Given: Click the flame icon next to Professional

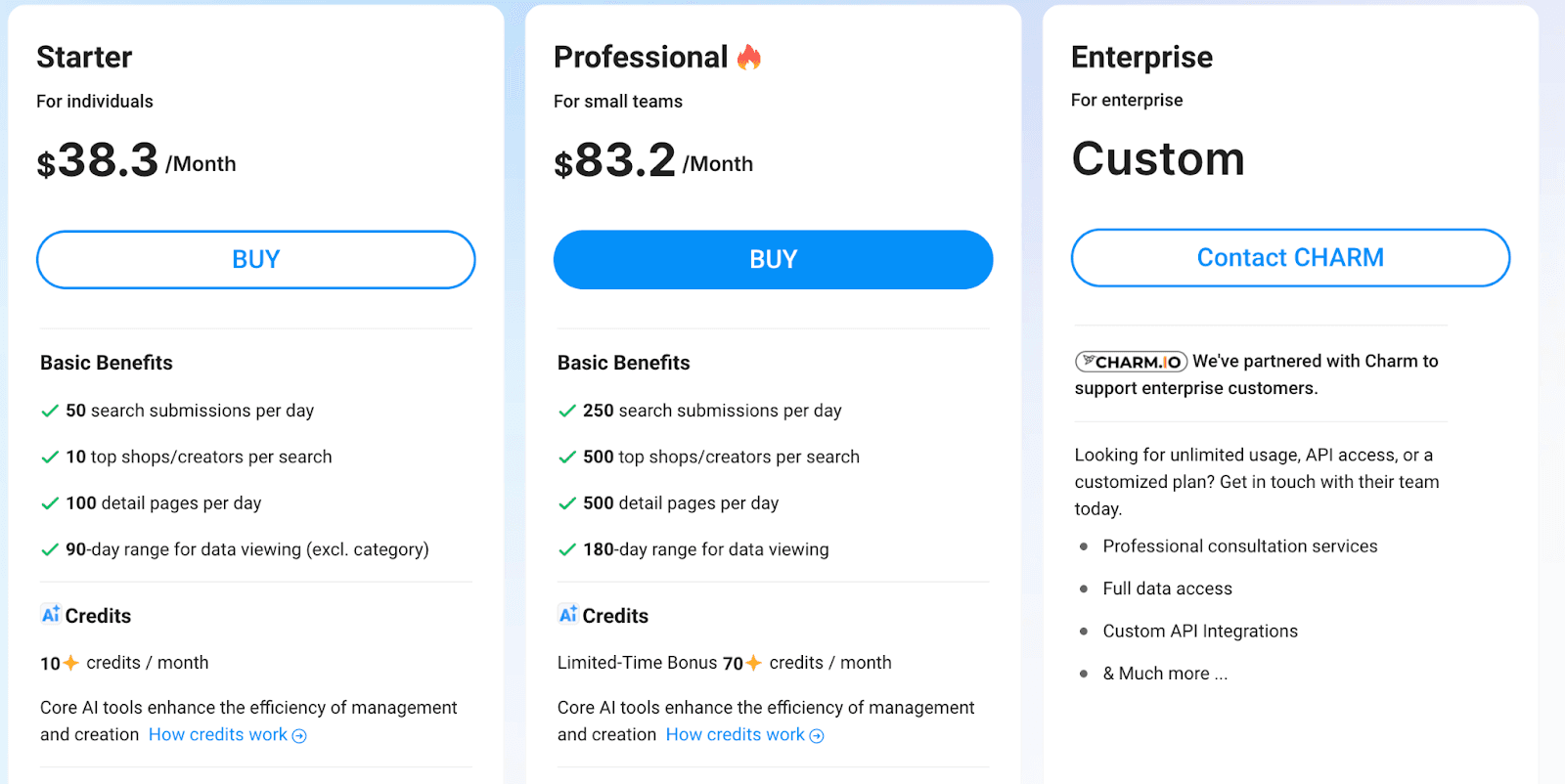Looking at the screenshot, I should pos(748,57).
